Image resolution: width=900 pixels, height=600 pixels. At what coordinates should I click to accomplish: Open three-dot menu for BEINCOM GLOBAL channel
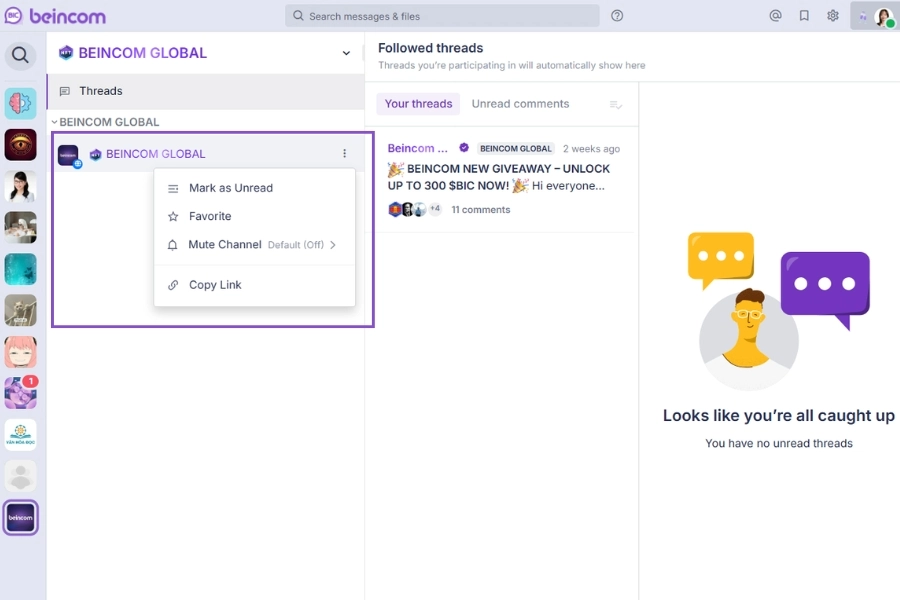click(x=344, y=153)
